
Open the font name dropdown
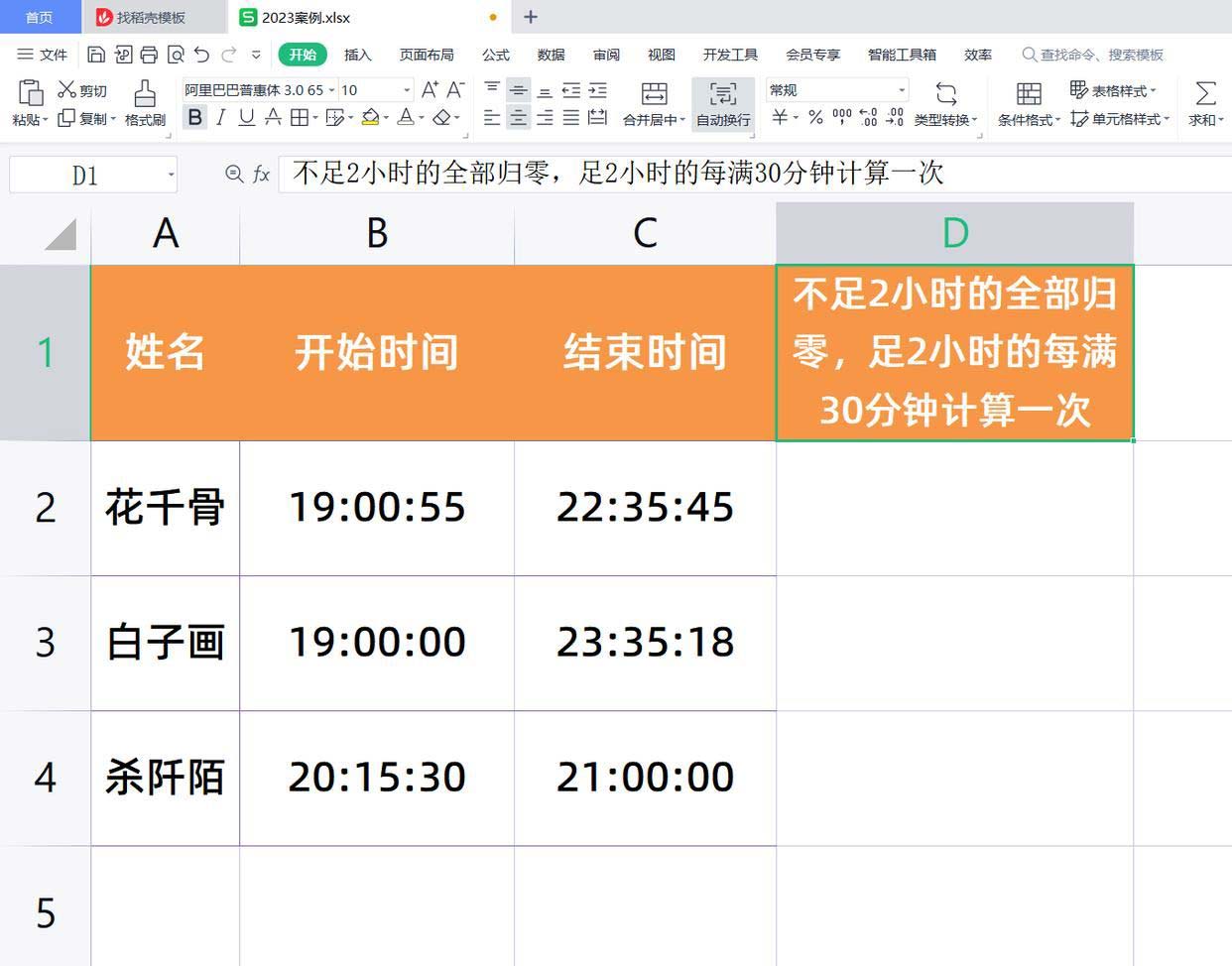coord(331,89)
